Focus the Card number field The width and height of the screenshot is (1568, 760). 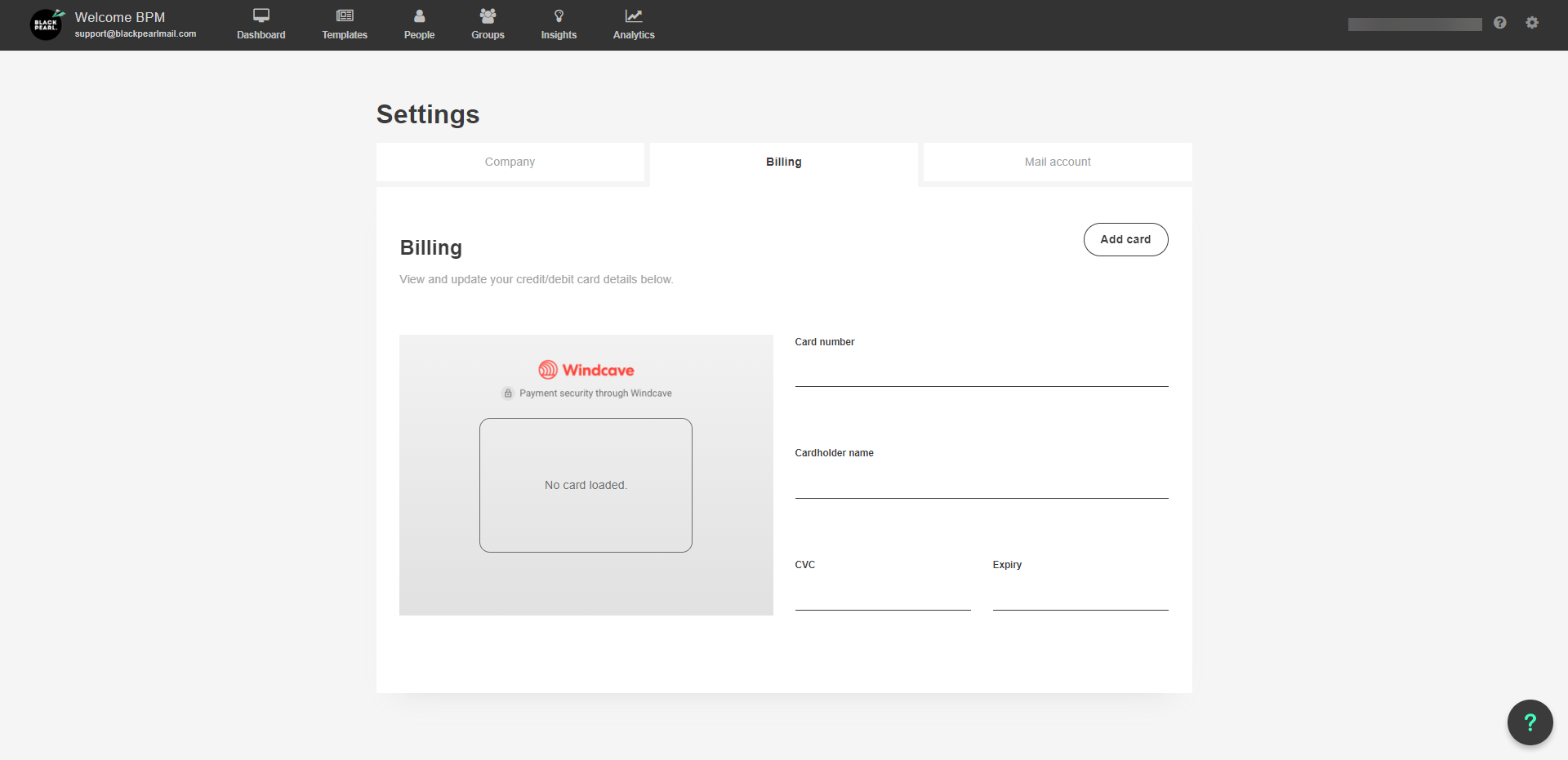981,372
